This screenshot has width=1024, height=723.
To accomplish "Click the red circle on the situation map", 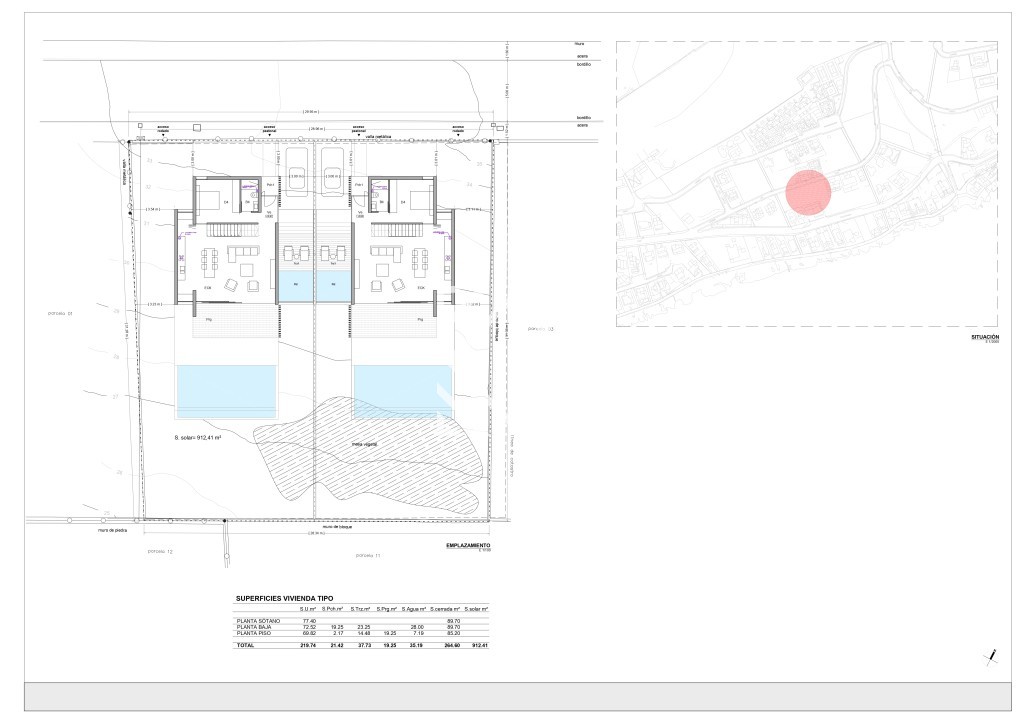I will pos(806,192).
